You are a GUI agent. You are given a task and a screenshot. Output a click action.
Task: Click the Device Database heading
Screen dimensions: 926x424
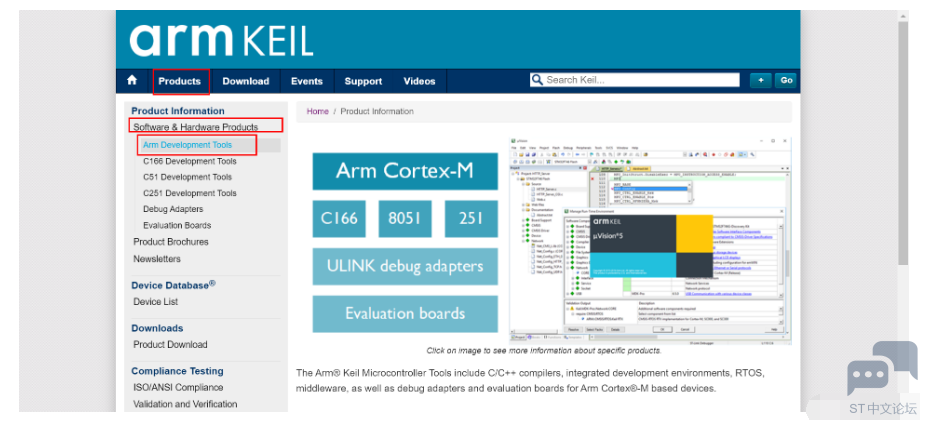click(x=173, y=285)
